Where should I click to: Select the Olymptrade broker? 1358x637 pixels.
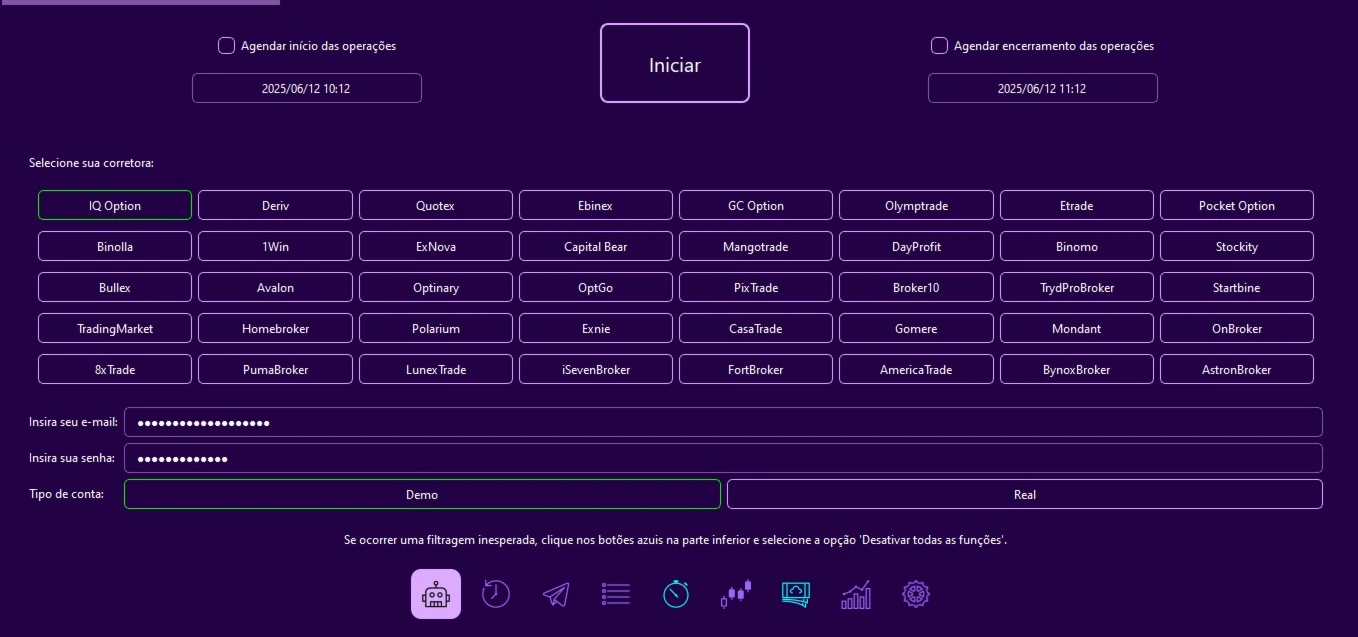pyautogui.click(x=916, y=205)
